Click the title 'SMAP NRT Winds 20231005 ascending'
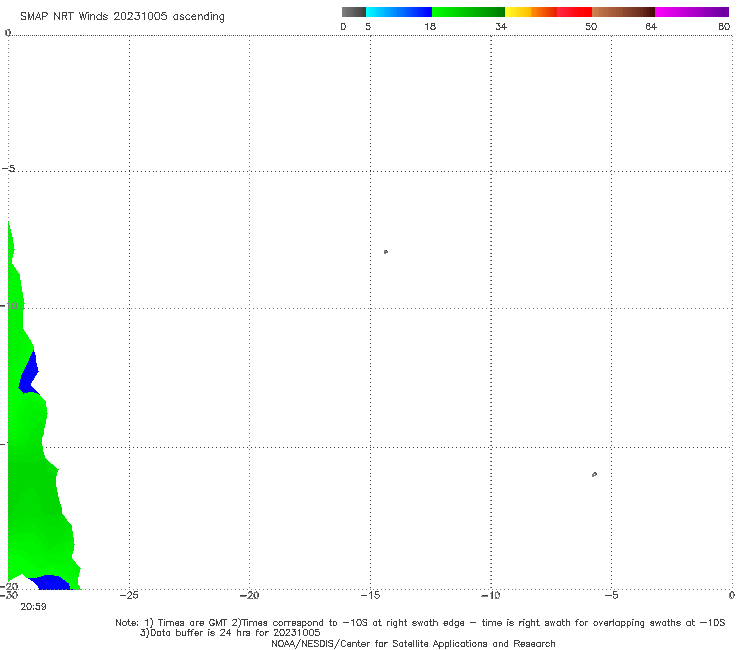Viewport: 740px width, 650px height. coord(122,16)
